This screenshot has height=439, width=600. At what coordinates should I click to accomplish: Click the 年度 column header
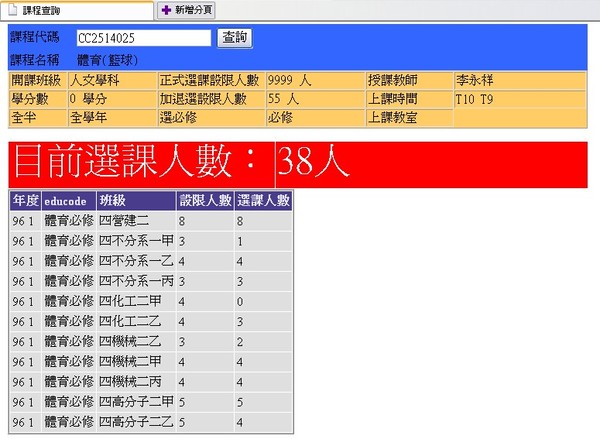[x=25, y=201]
